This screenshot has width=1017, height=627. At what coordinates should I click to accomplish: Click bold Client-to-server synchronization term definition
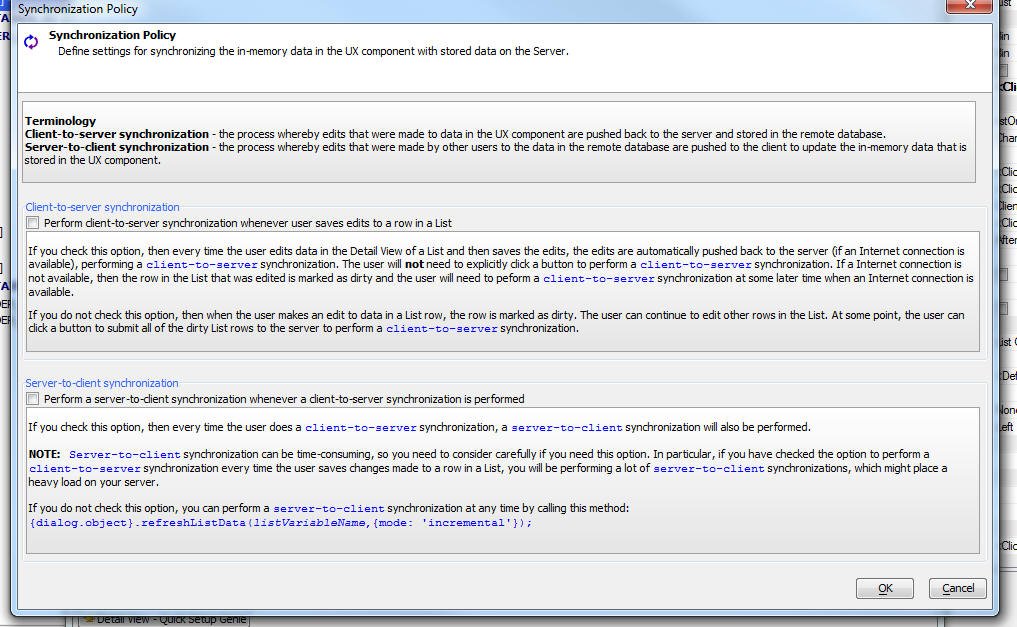[117, 134]
